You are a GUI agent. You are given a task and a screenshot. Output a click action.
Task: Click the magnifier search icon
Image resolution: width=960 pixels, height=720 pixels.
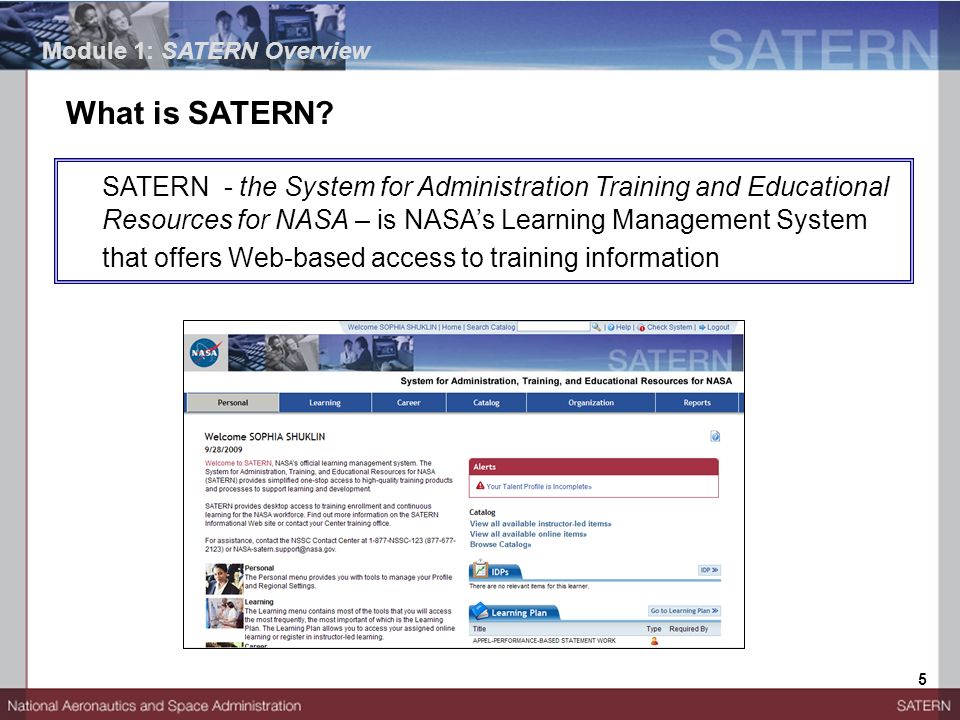pyautogui.click(x=596, y=328)
